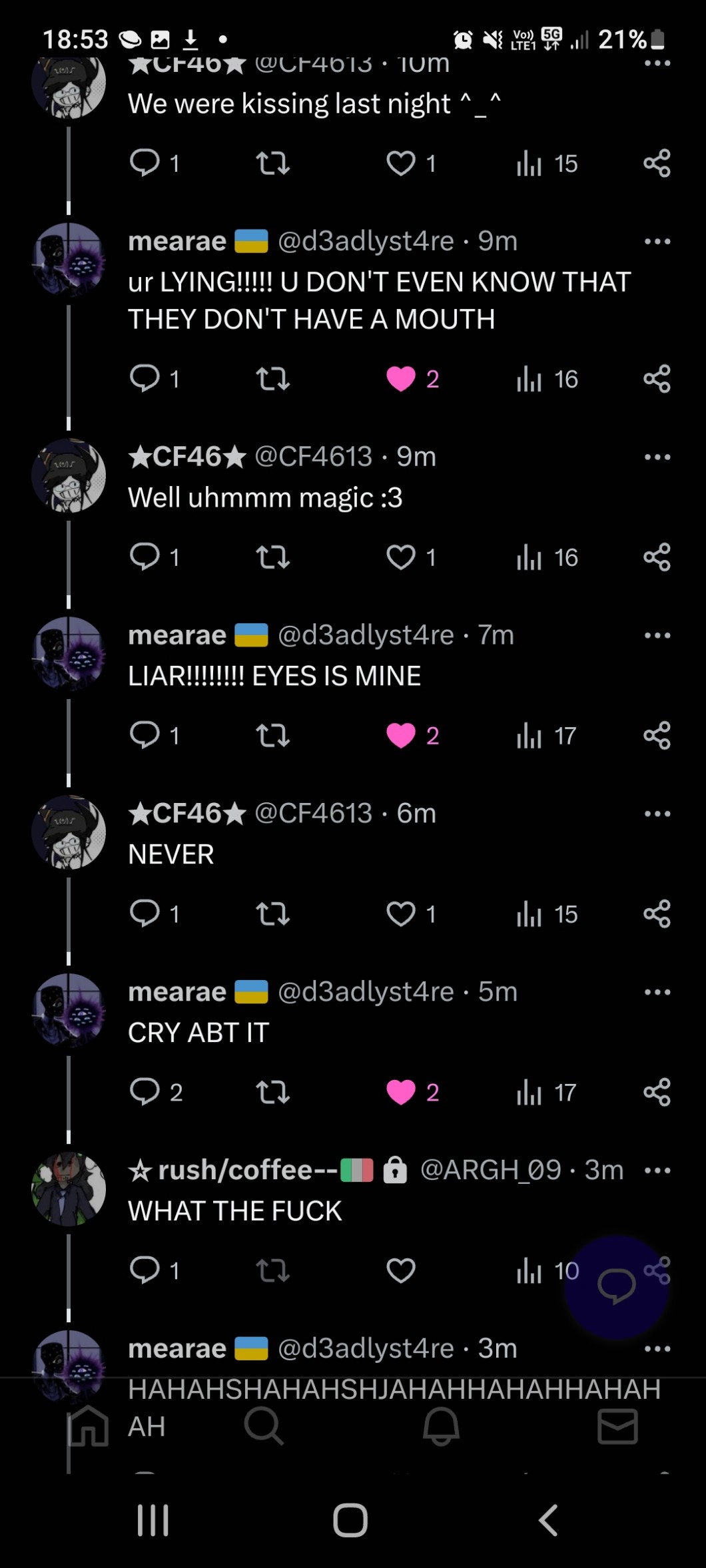The height and width of the screenshot is (1568, 706).
Task: Tap the floating compose reply button
Action: tap(616, 1286)
